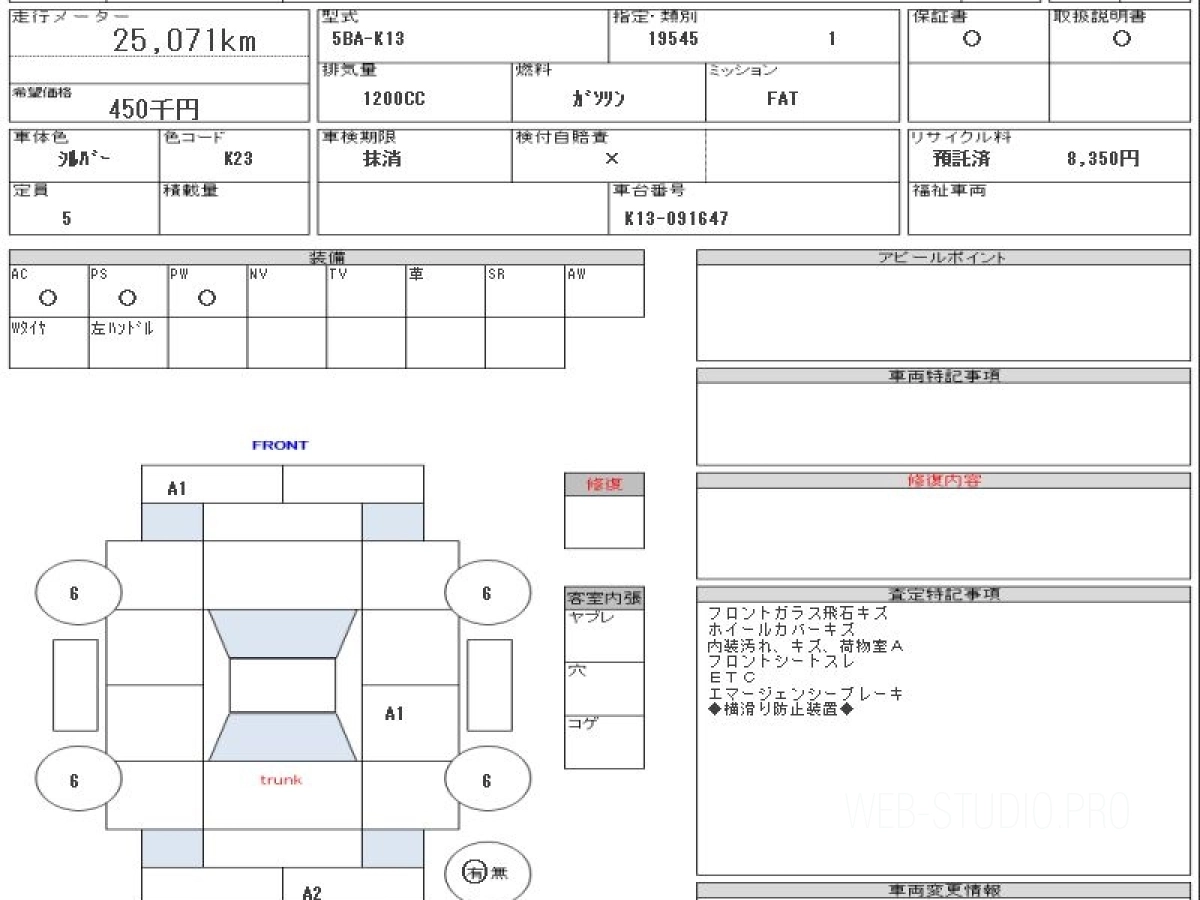Select the フロントガラス飛石キズ note line

point(798,613)
